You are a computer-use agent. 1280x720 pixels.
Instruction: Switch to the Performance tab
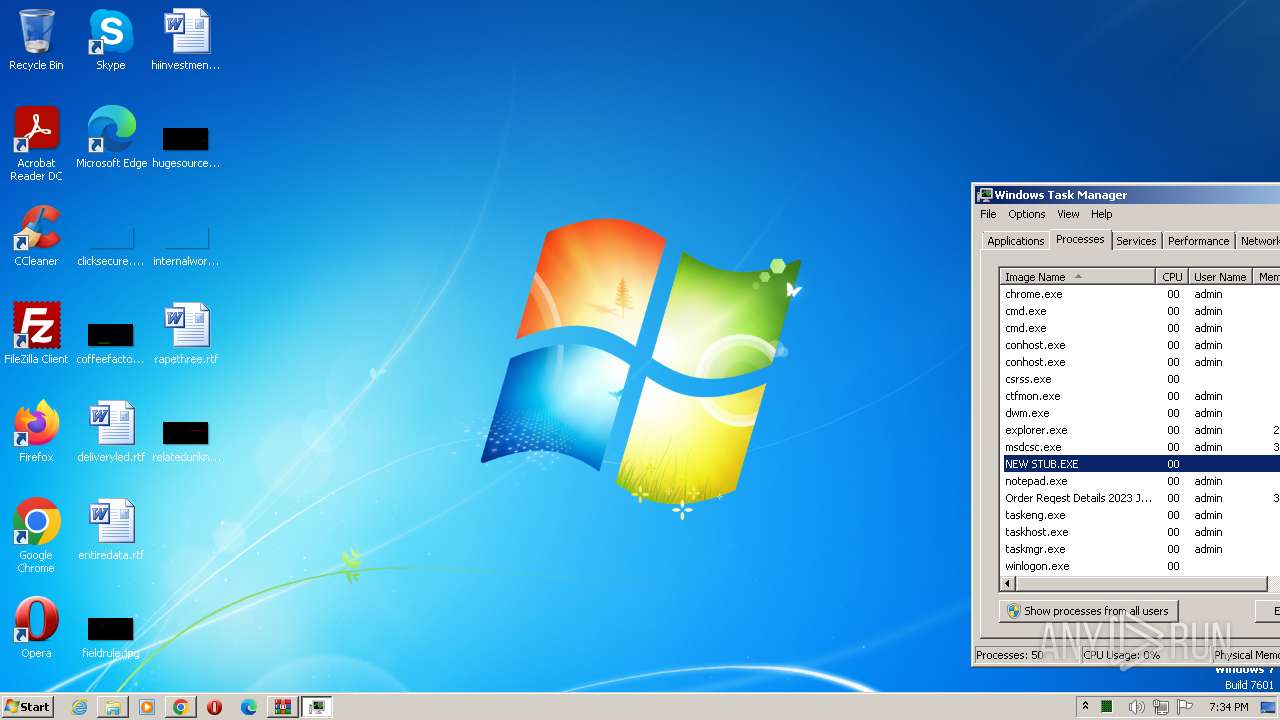tap(1198, 241)
